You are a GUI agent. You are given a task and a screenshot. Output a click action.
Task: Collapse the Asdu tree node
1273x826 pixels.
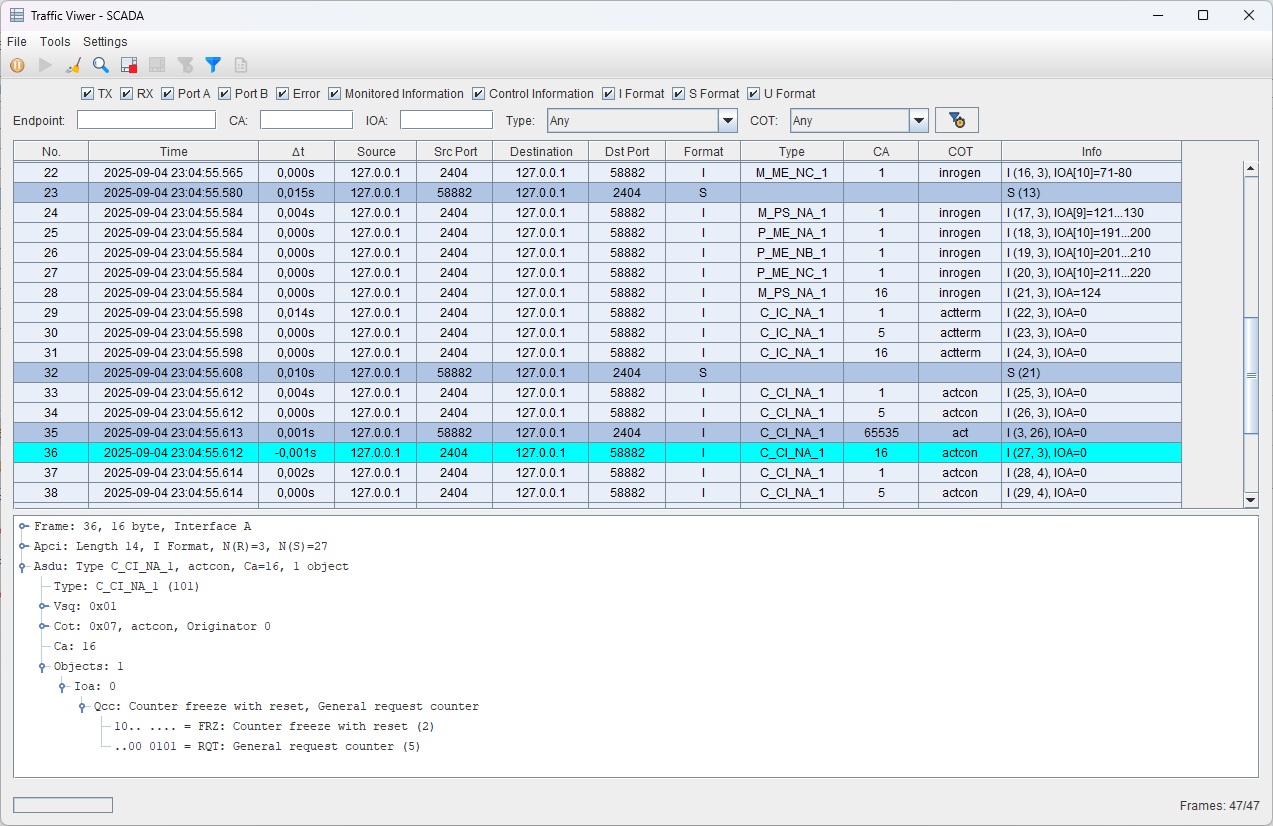click(x=24, y=566)
